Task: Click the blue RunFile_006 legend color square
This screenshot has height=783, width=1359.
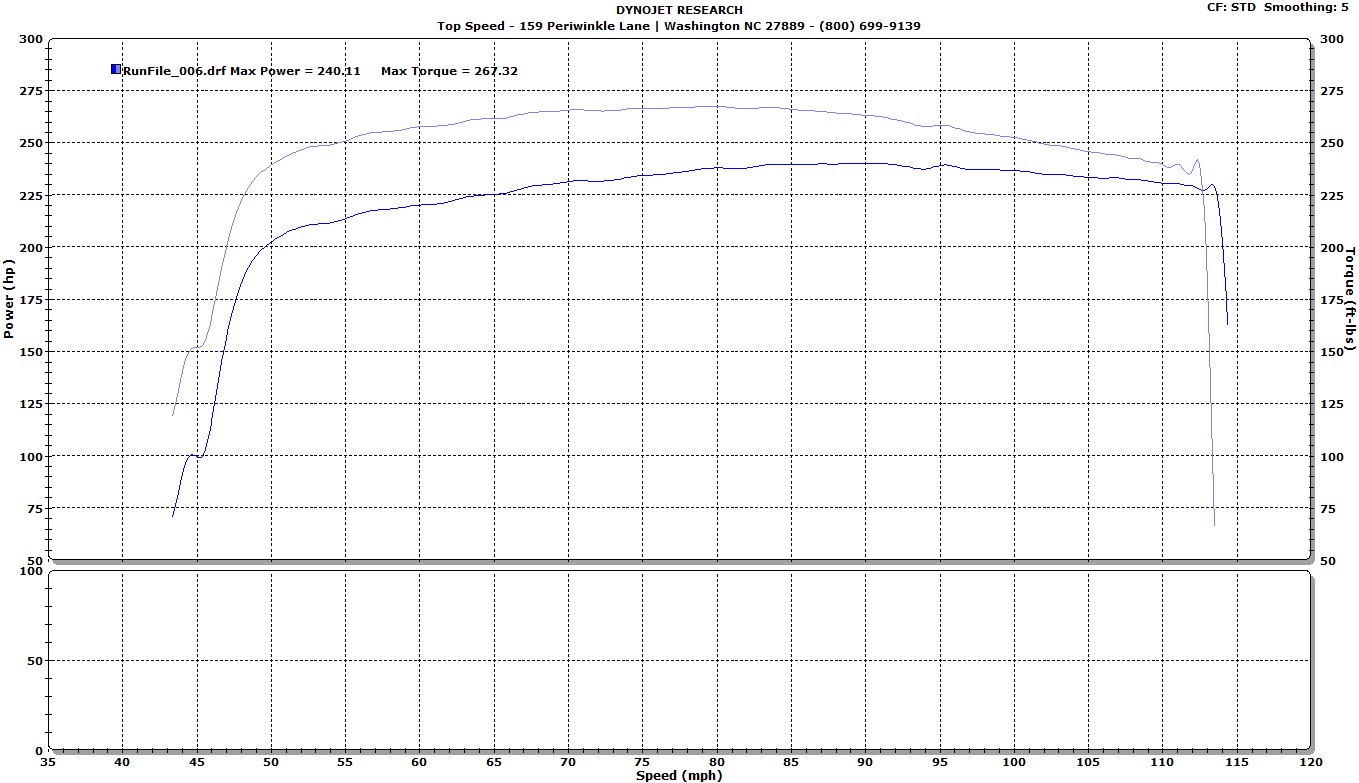Action: click(116, 70)
